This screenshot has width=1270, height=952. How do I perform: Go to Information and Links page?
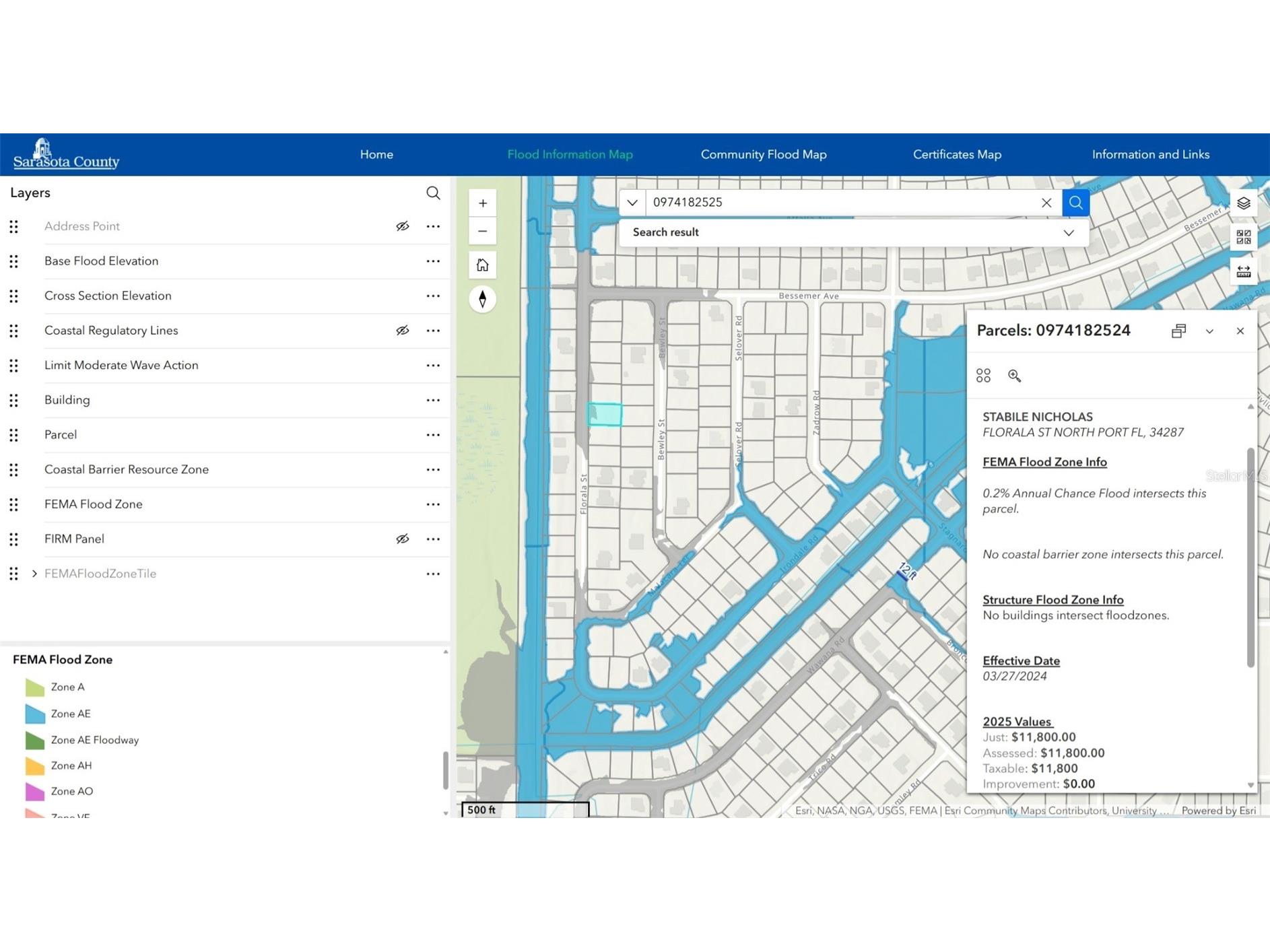[x=1150, y=154]
